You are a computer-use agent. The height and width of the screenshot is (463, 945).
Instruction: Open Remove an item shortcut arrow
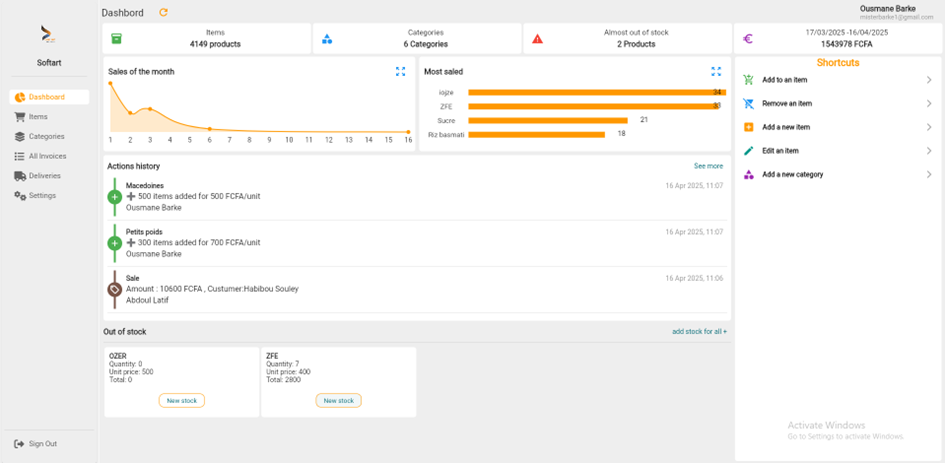pos(929,104)
